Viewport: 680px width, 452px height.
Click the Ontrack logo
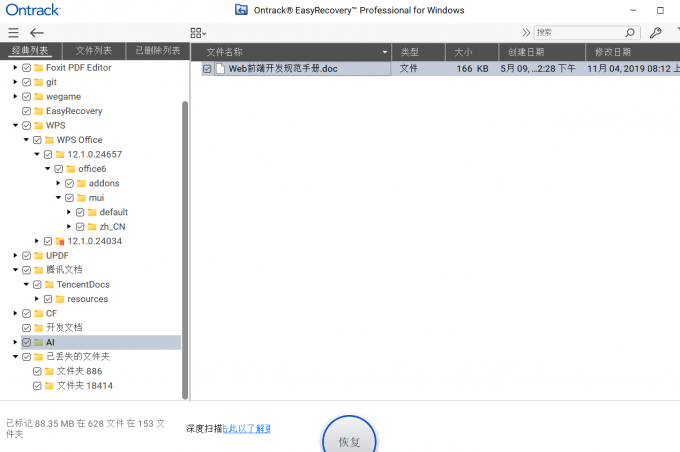[x=33, y=10]
